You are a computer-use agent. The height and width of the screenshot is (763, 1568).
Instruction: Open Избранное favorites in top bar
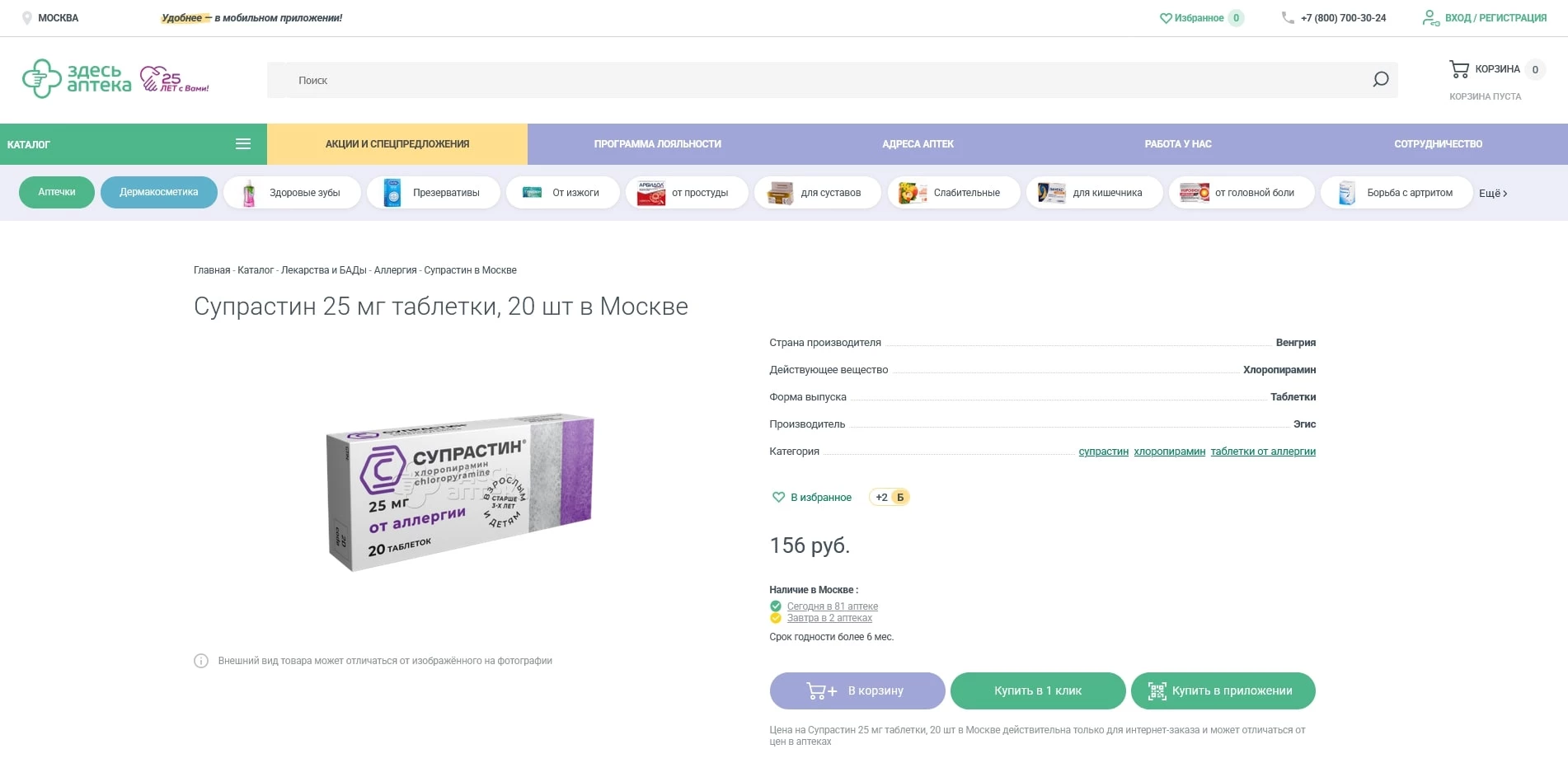coord(1191,18)
